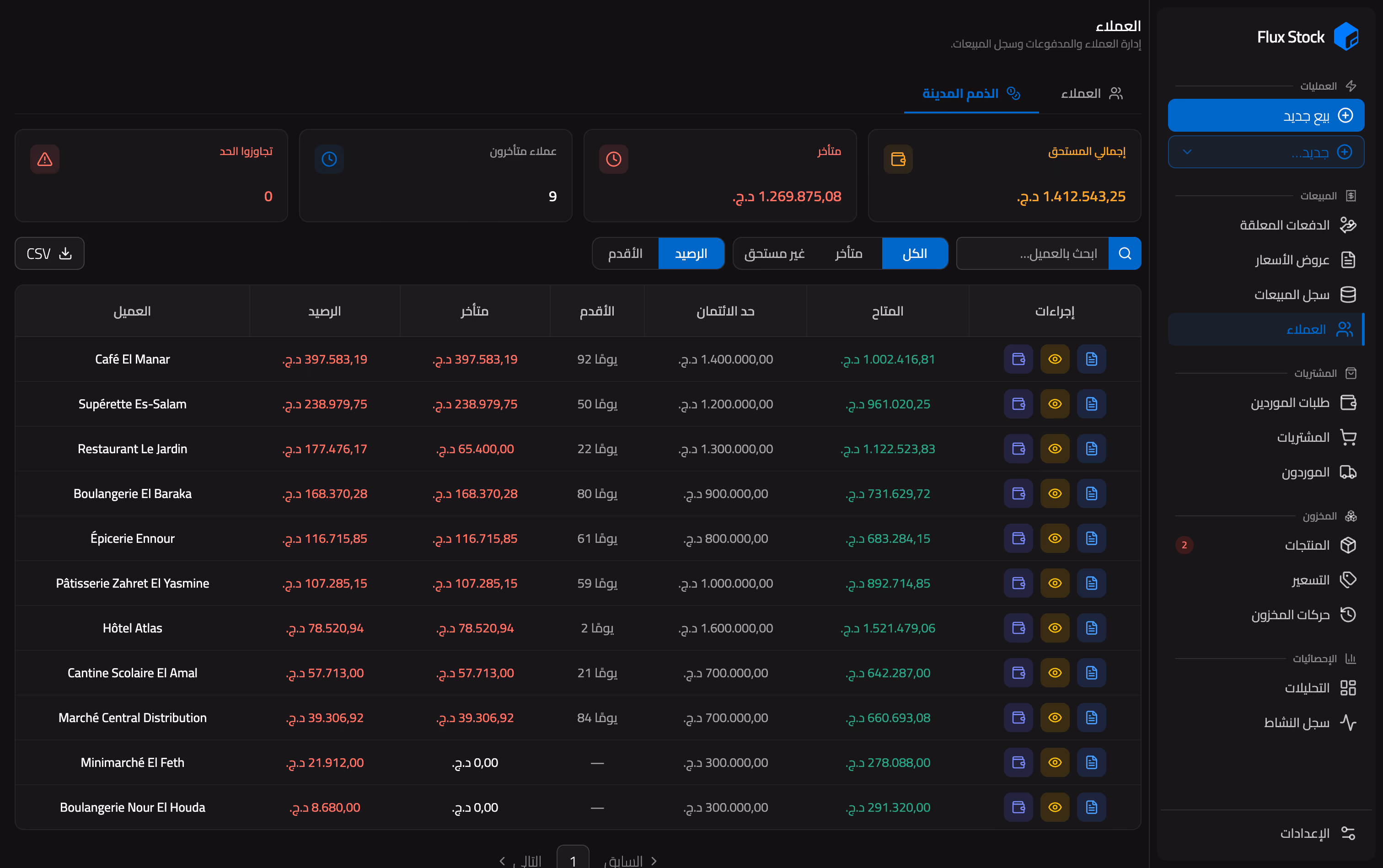Click wallet icon for Marché Central Distribution
This screenshot has width=1383, height=868.
pyautogui.click(x=1018, y=718)
